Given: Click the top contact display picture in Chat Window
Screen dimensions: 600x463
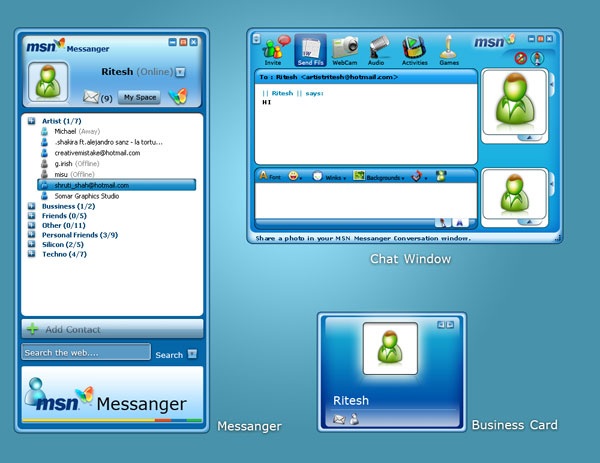Looking at the screenshot, I should [x=514, y=102].
